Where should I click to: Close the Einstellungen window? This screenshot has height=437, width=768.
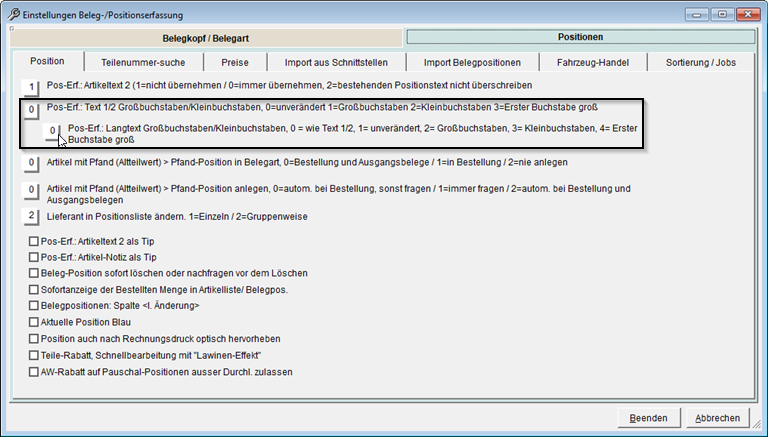pyautogui.click(x=748, y=15)
